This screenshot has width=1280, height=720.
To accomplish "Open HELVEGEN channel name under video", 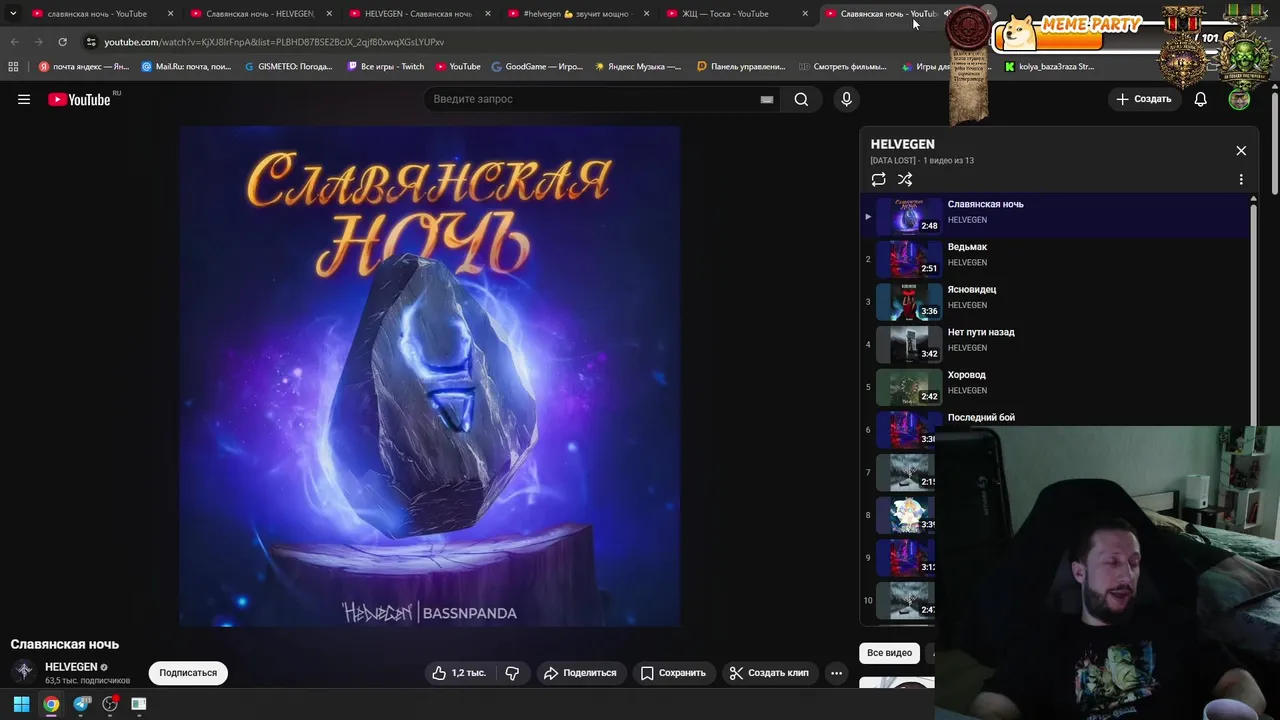I will coord(71,667).
